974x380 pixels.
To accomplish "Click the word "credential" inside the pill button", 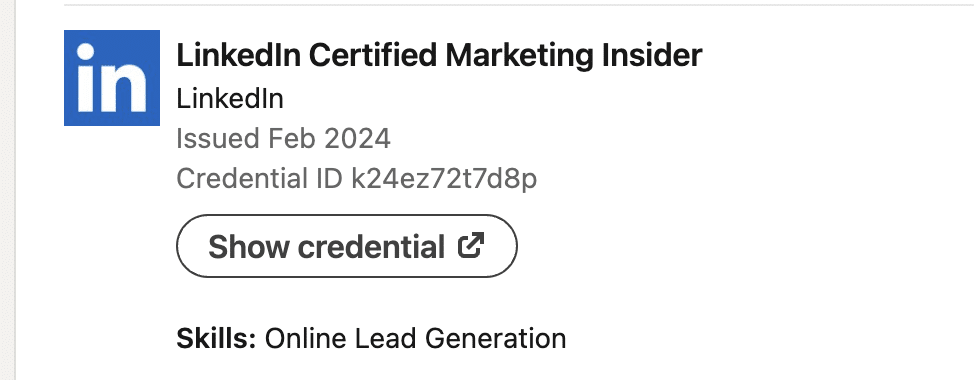I will click(371, 247).
